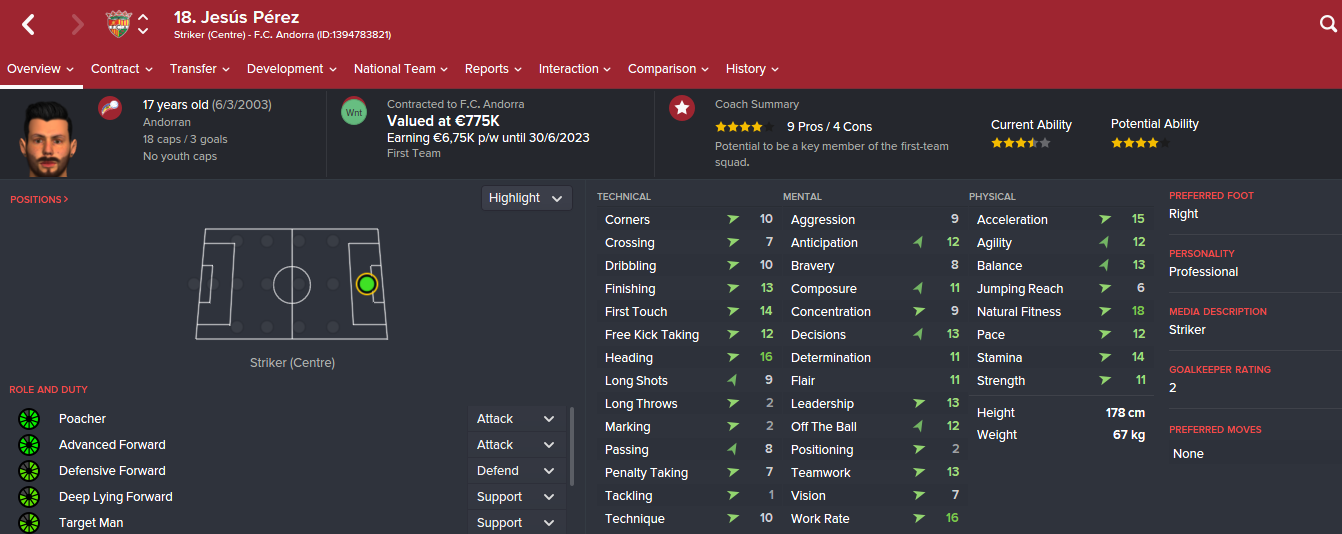
Task: Click the Target Man suitability circle
Action: point(28,523)
